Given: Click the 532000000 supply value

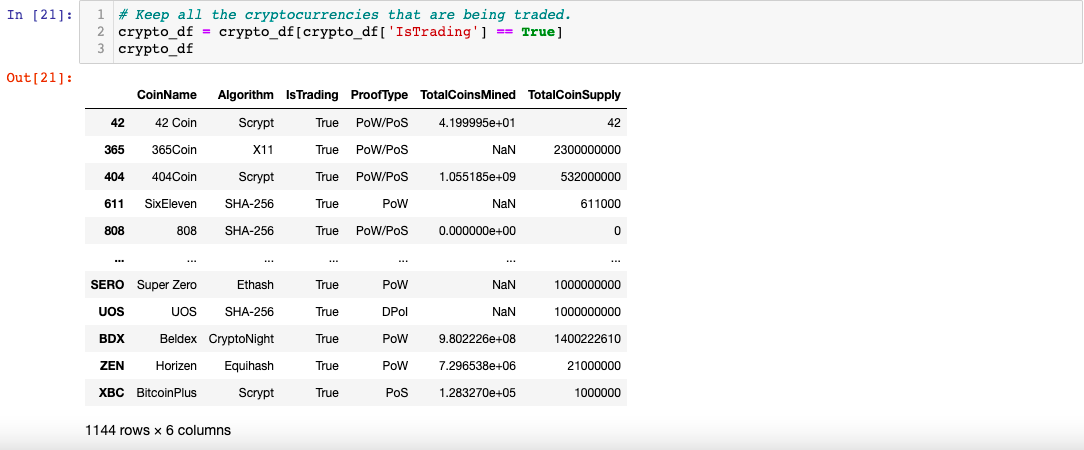Looking at the screenshot, I should [x=590, y=176].
